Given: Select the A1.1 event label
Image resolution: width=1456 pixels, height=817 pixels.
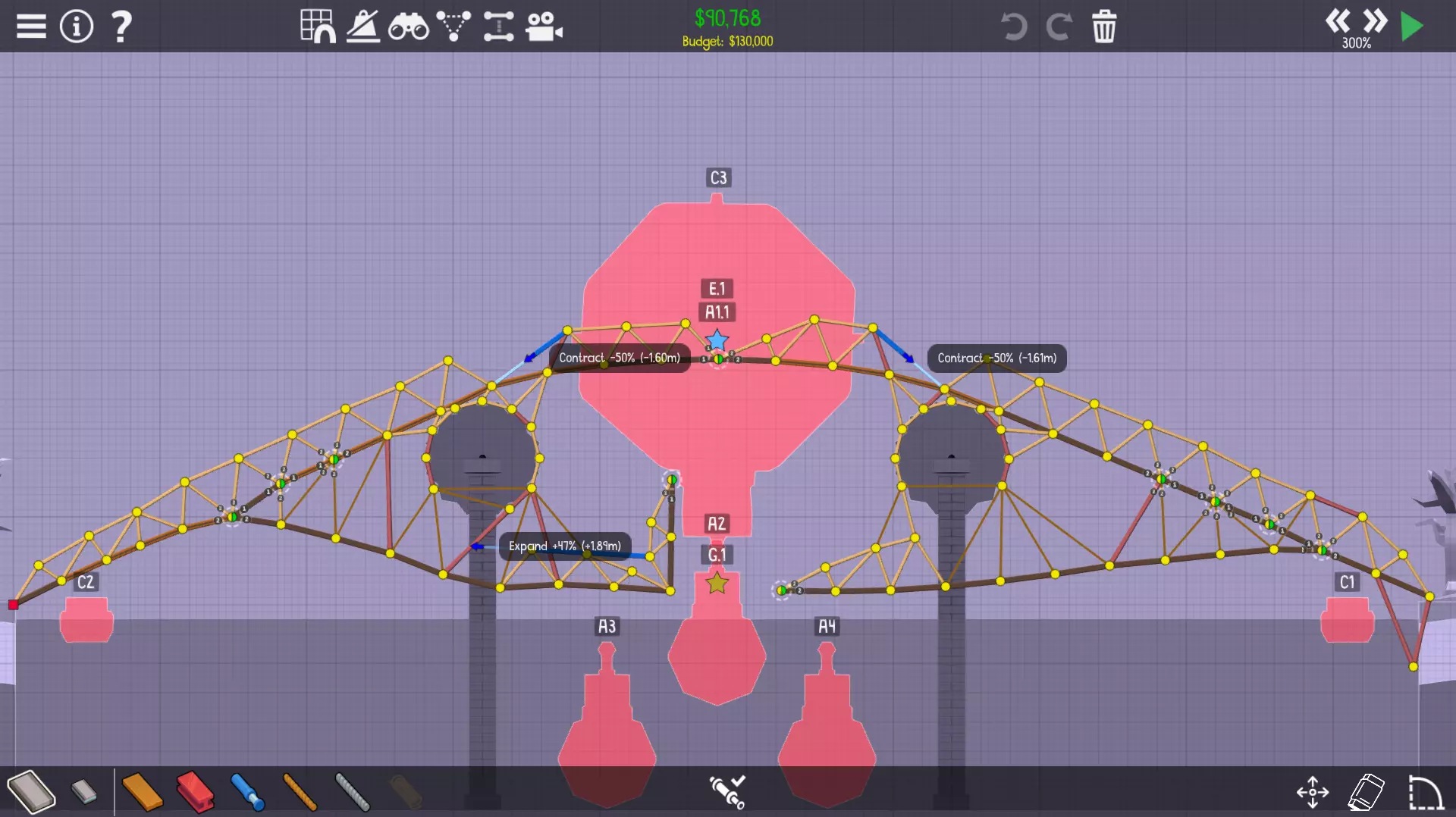Looking at the screenshot, I should pyautogui.click(x=717, y=312).
